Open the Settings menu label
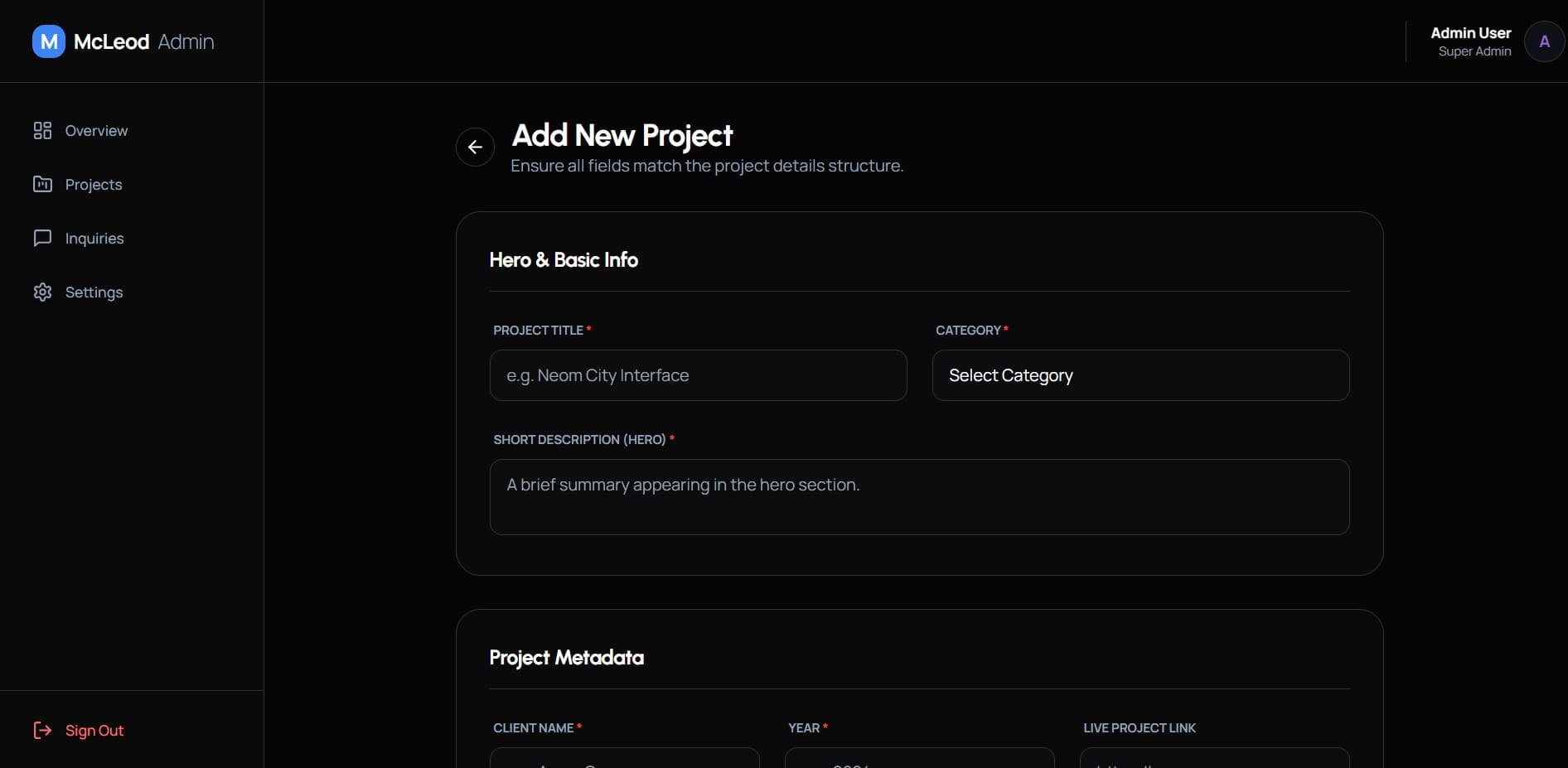Screen dimensions: 1568x768 [94, 292]
